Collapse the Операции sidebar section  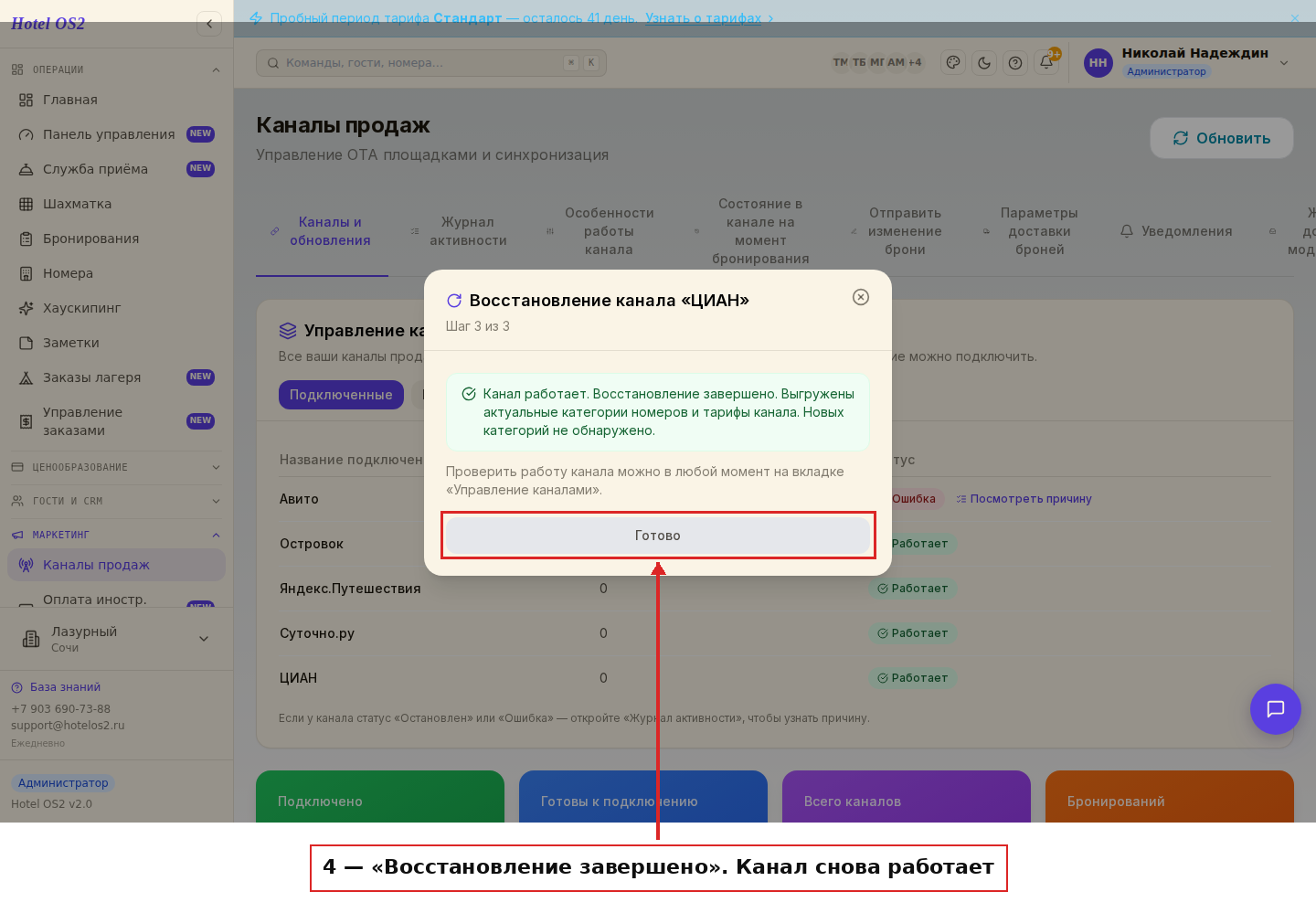116,69
